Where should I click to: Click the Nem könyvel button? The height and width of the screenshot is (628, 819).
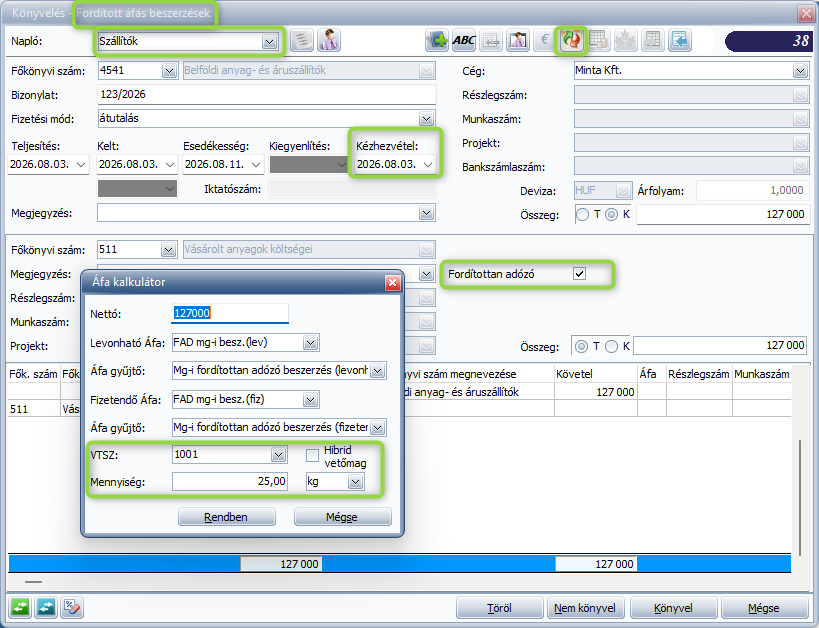pyautogui.click(x=585, y=608)
